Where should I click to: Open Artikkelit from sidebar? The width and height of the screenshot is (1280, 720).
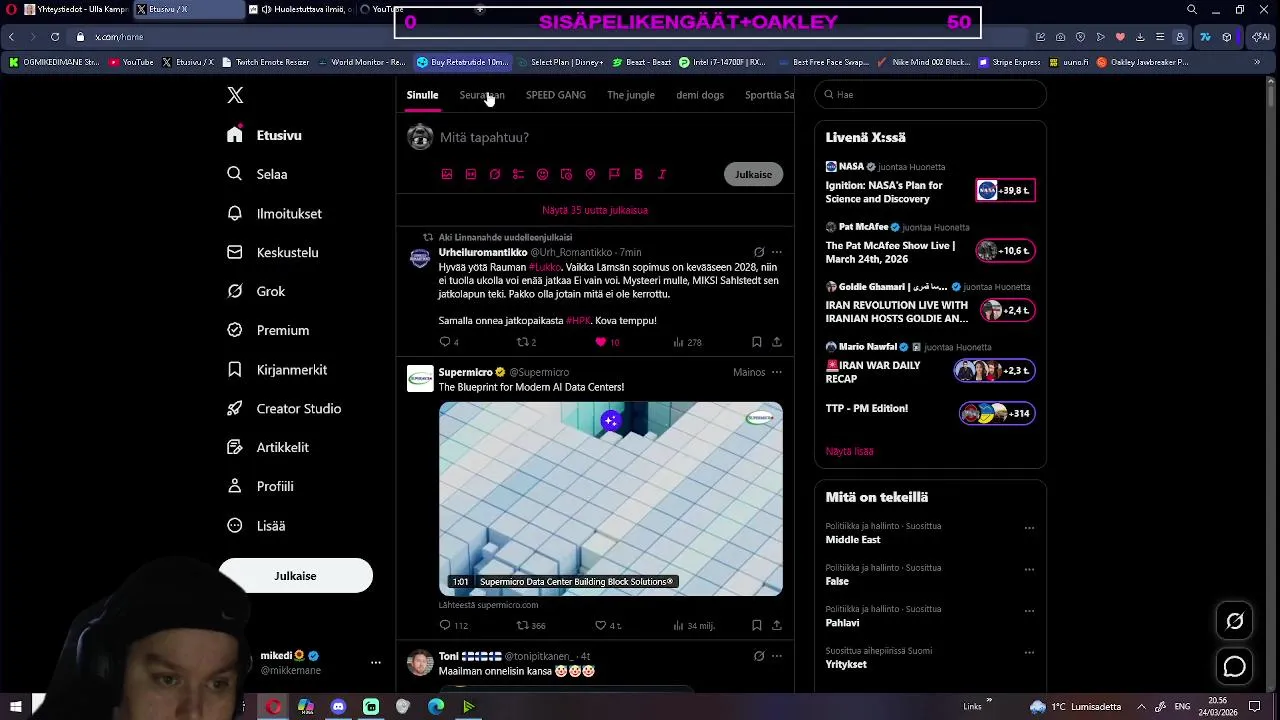click(x=269, y=447)
